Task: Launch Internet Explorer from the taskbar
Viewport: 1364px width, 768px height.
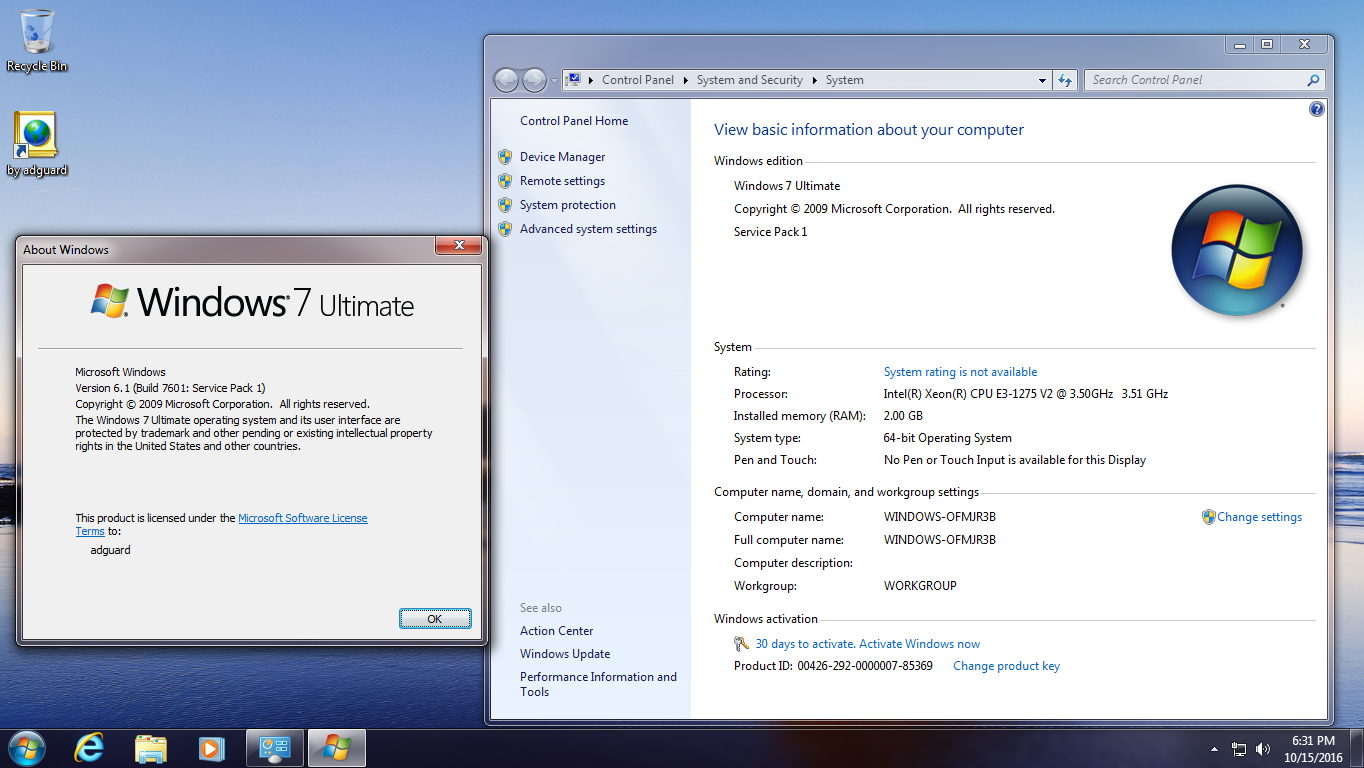Action: (x=89, y=748)
